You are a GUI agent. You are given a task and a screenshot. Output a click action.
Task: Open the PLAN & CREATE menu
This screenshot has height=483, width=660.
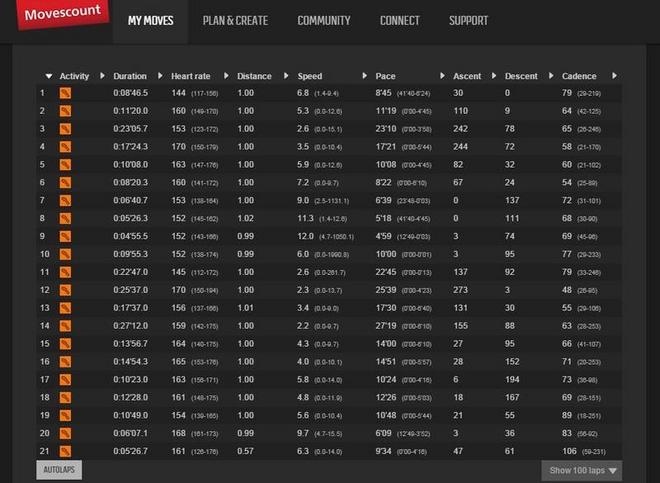tap(236, 21)
